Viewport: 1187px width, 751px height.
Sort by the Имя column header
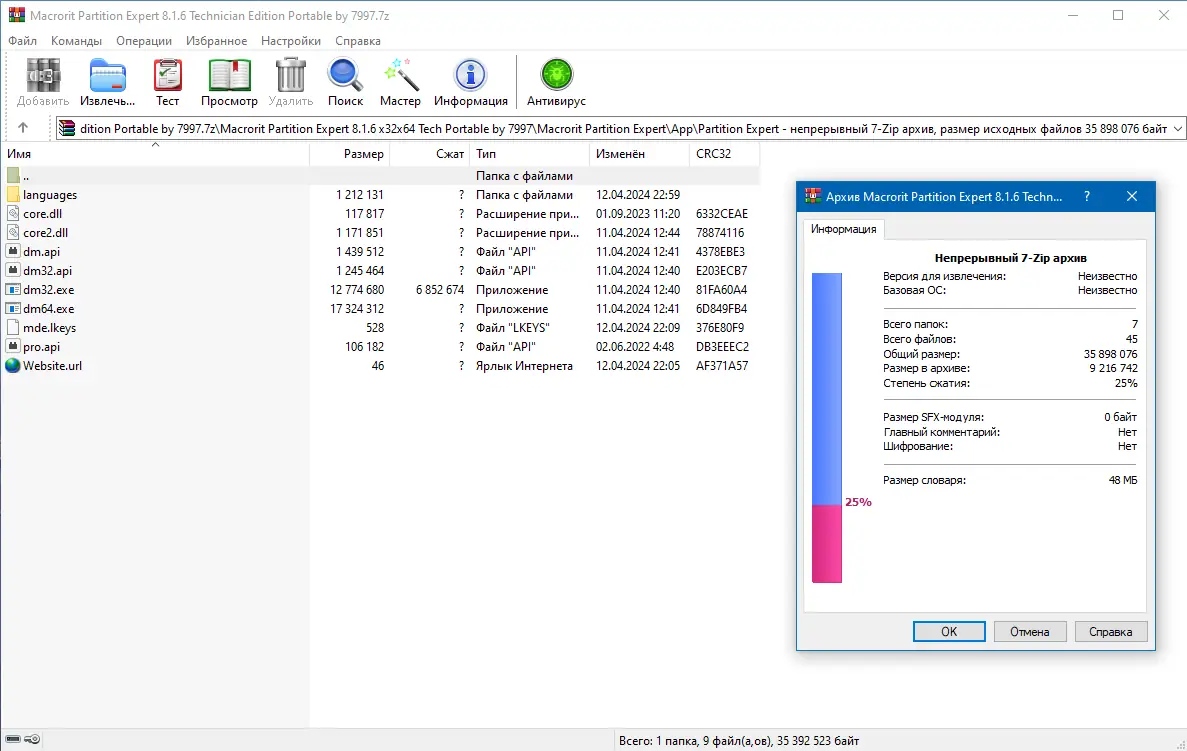[155, 154]
